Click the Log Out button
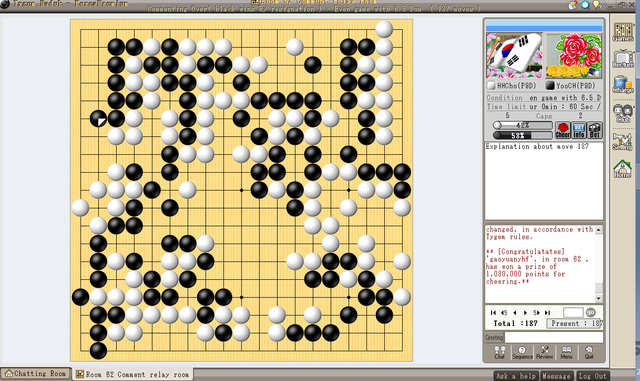640x381 pixels. tap(593, 376)
